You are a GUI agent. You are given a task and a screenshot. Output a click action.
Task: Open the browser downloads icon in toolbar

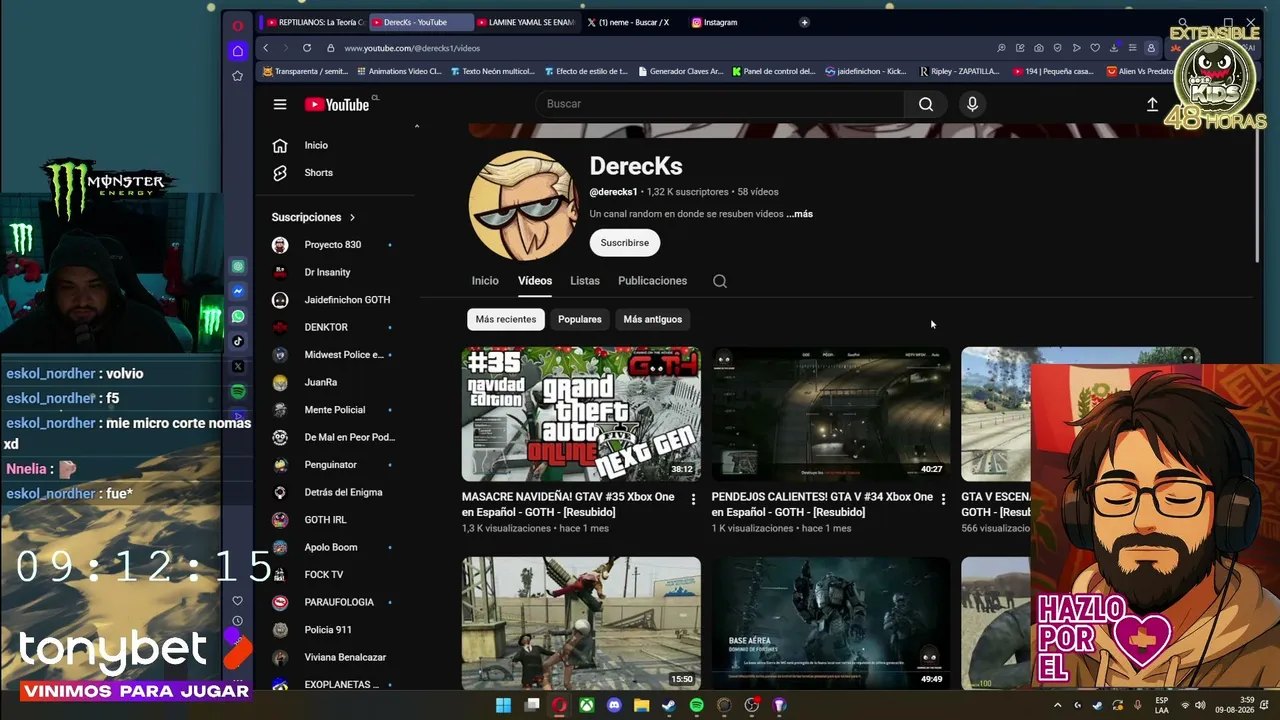click(1114, 48)
